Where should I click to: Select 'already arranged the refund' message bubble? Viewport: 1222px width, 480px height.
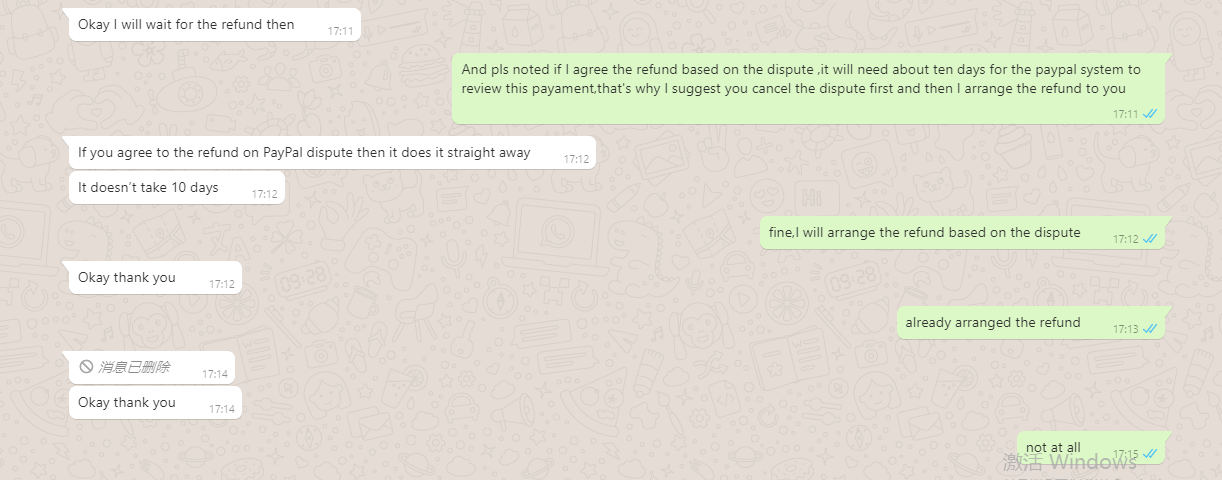click(1031, 323)
